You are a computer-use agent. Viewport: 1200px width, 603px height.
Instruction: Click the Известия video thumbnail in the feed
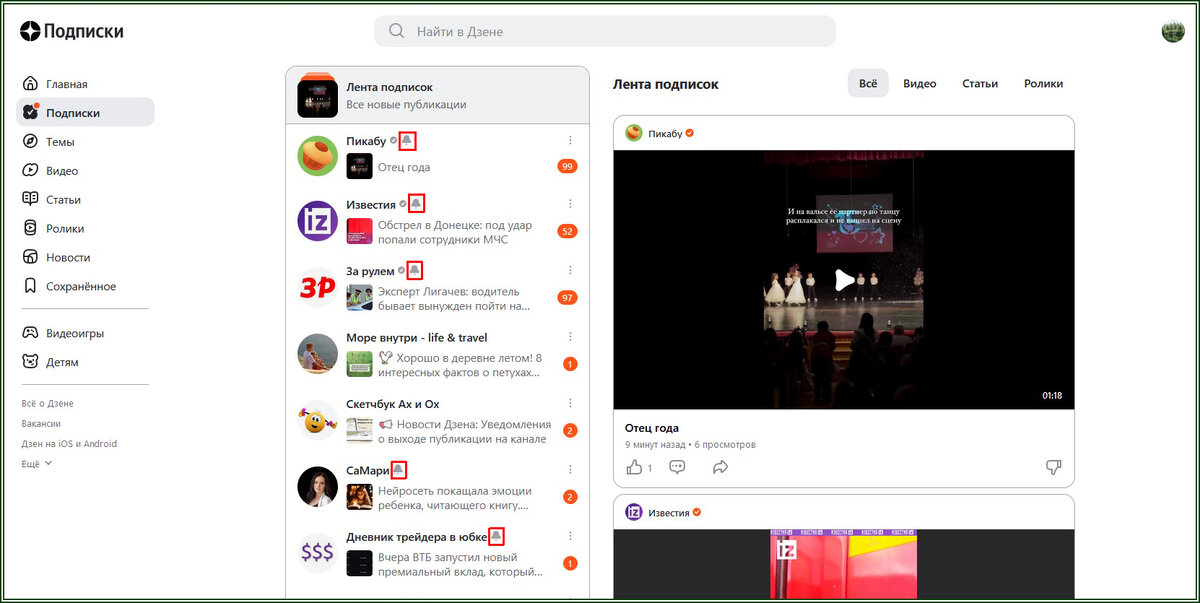(844, 566)
